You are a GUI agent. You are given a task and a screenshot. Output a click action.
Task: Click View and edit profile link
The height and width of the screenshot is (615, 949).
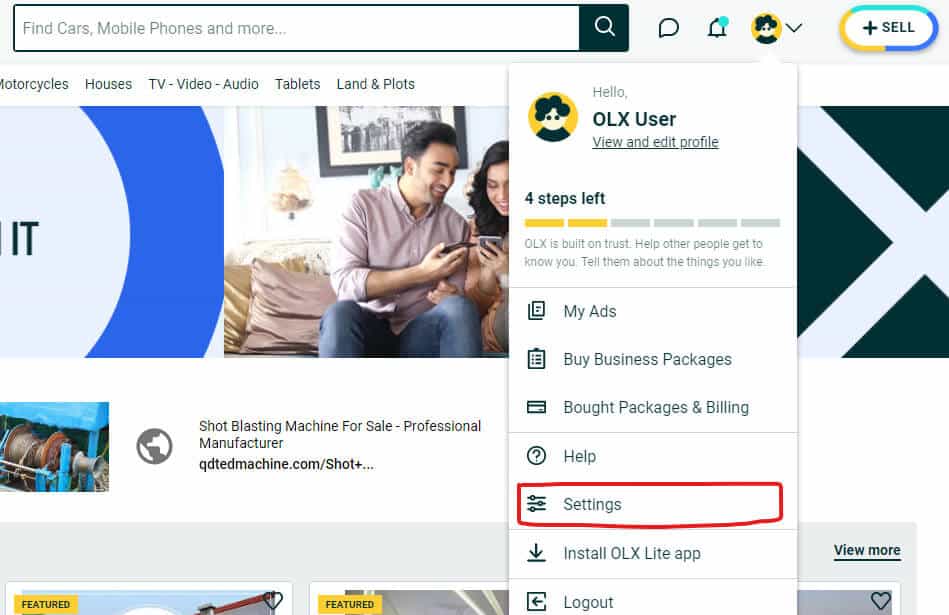655,142
